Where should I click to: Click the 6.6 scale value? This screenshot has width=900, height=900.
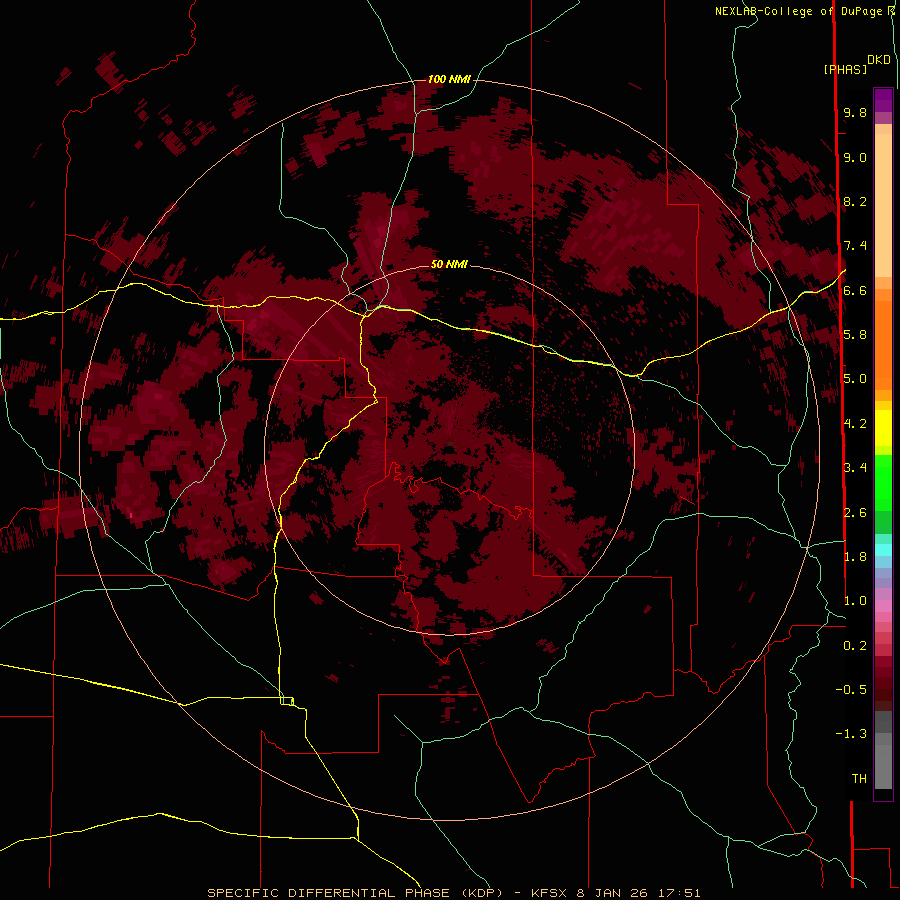click(x=855, y=290)
